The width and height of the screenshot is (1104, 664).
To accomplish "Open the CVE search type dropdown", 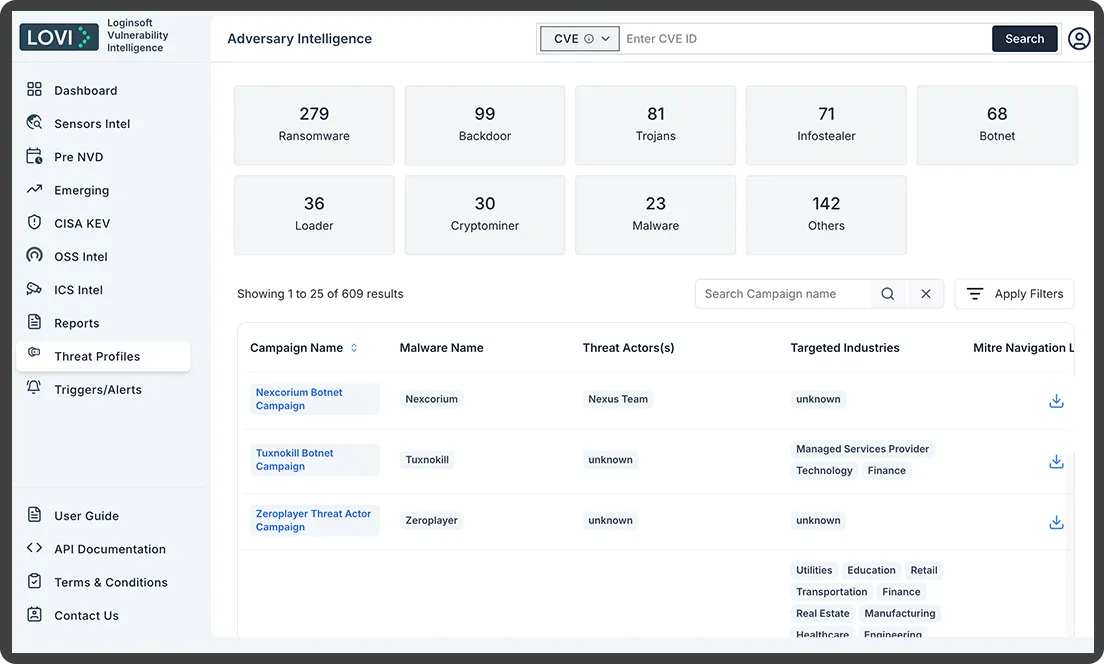I will coord(579,39).
